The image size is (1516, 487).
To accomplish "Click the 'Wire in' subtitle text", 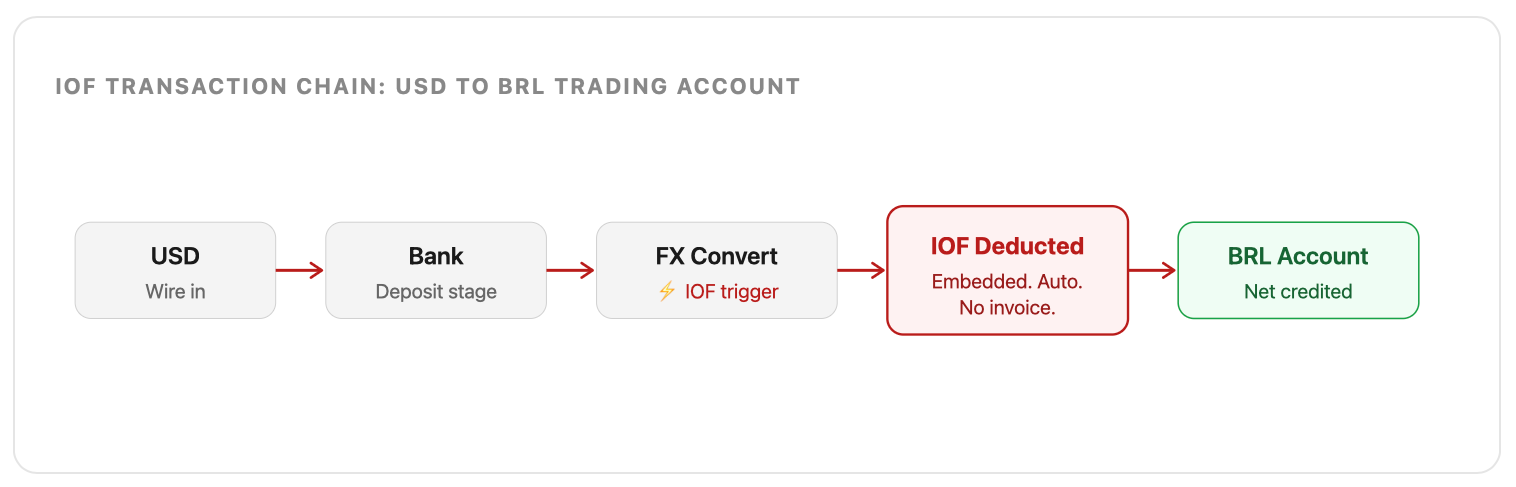I will tap(175, 292).
